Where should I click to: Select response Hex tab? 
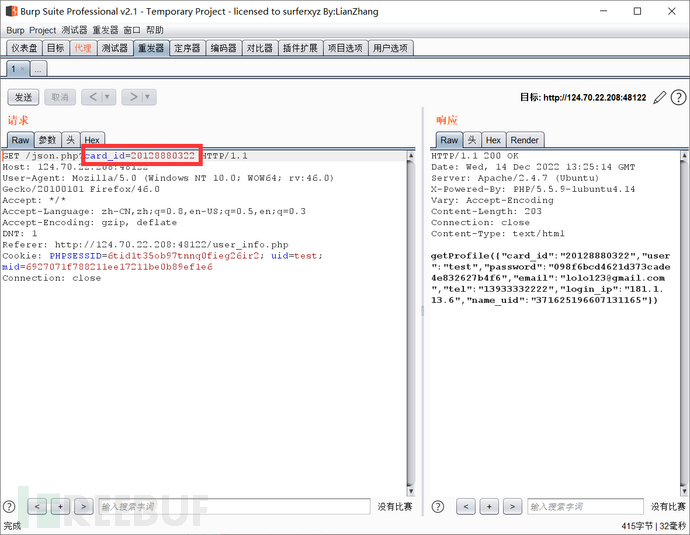pyautogui.click(x=493, y=140)
